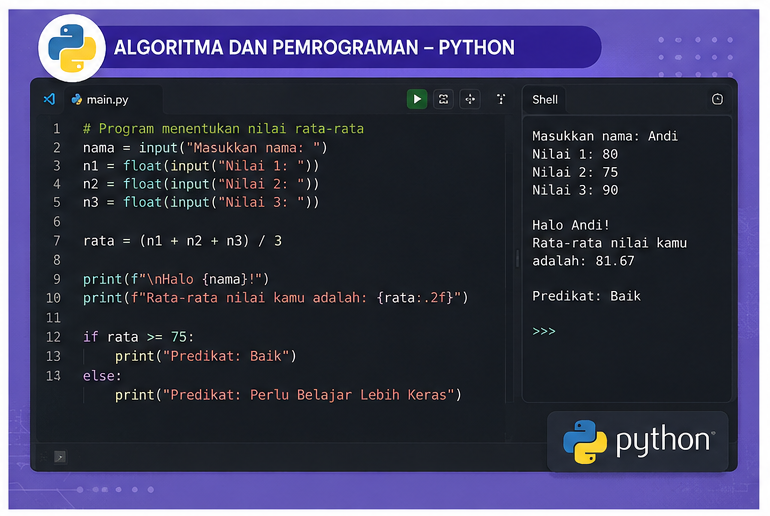
Task: Click the 'else:' line
Action: (x=102, y=376)
